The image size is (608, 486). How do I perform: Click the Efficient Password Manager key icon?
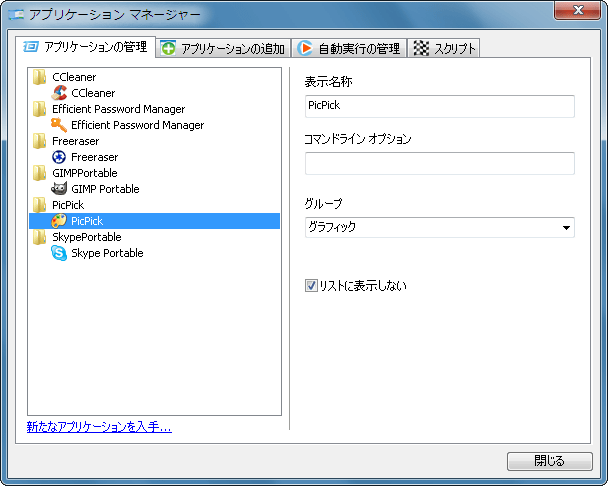pos(59,125)
